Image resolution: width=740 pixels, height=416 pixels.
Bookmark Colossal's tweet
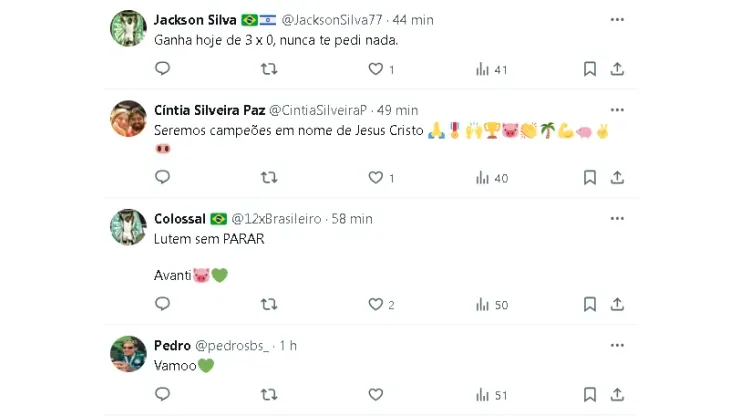[x=590, y=304]
